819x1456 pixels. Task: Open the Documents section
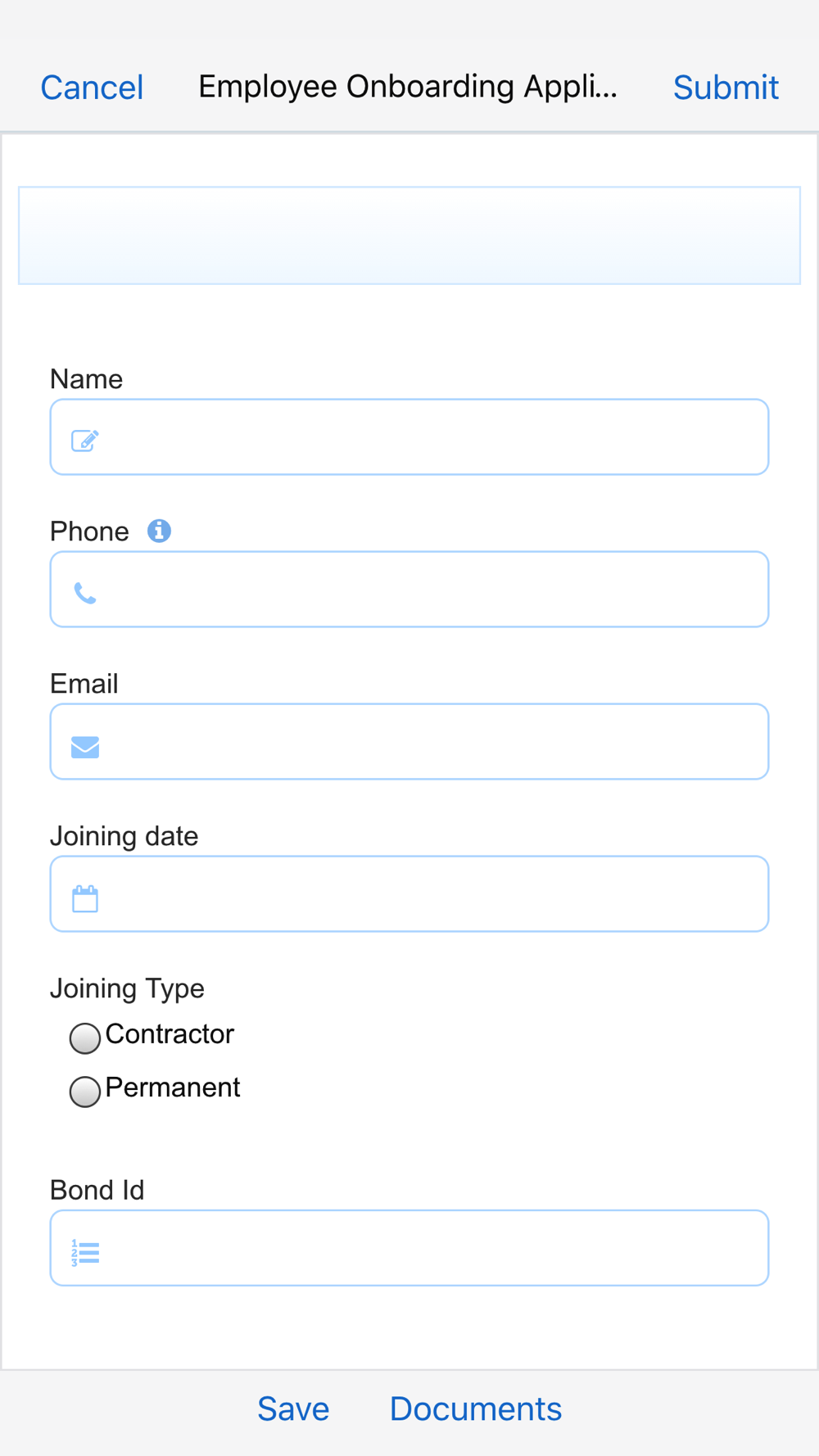click(x=476, y=1409)
